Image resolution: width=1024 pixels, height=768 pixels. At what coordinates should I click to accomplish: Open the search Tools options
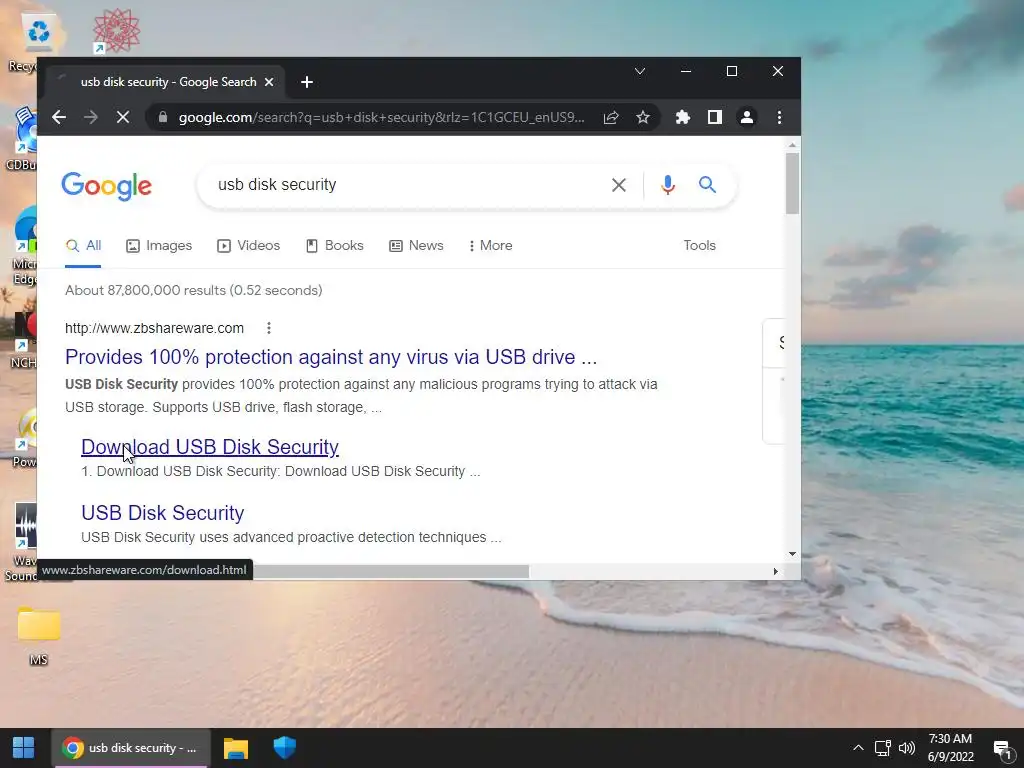point(699,246)
